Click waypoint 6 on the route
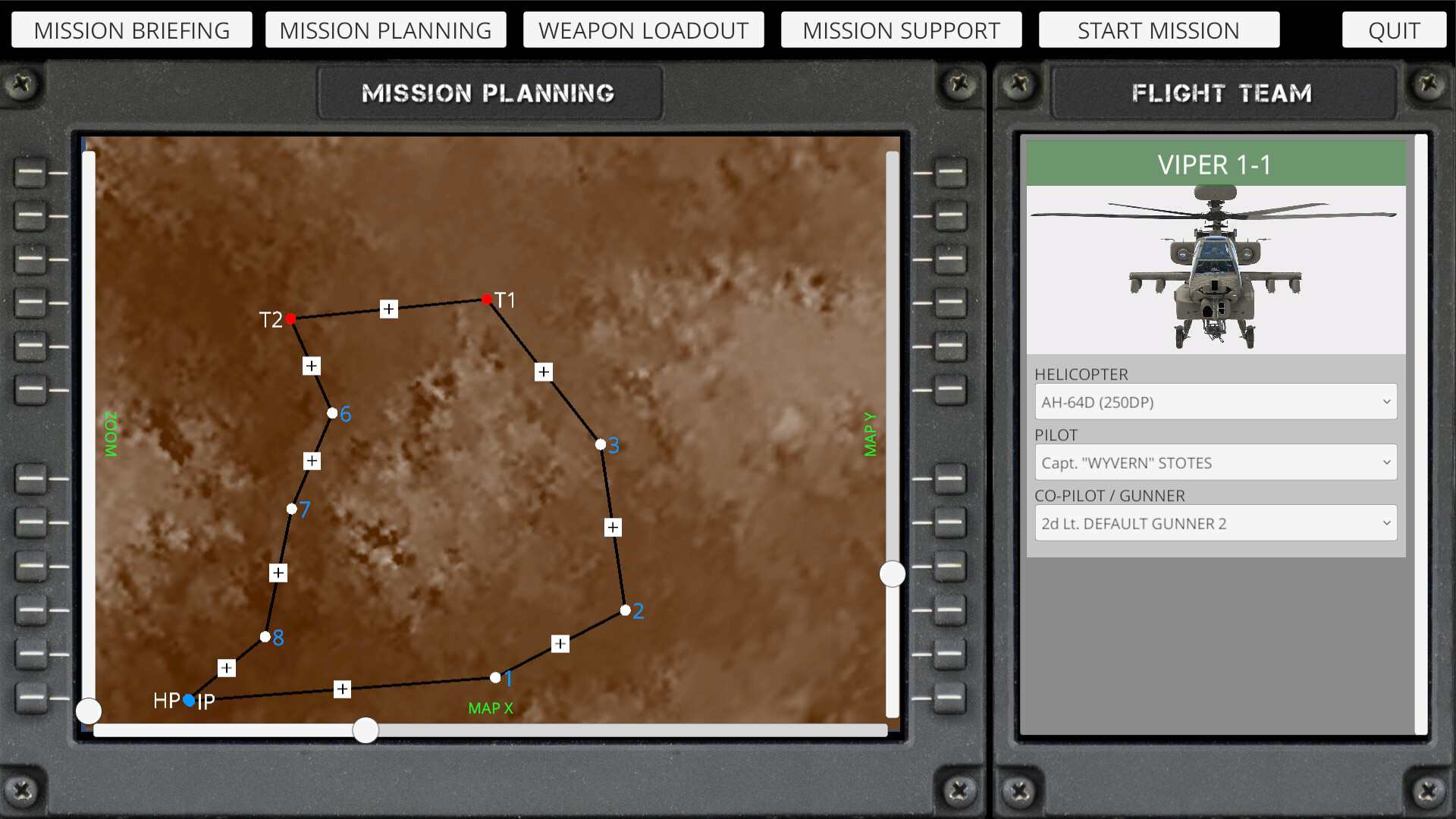1456x819 pixels. click(332, 413)
